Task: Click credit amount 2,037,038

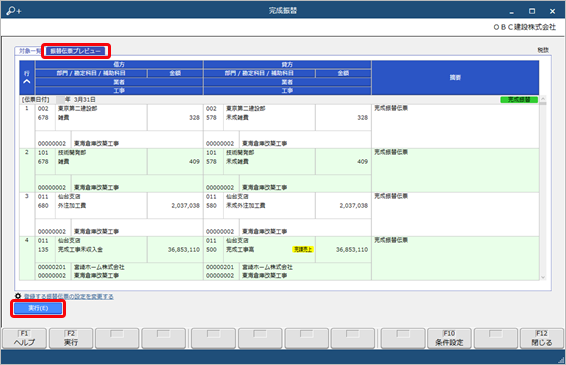Action: pyautogui.click(x=354, y=205)
